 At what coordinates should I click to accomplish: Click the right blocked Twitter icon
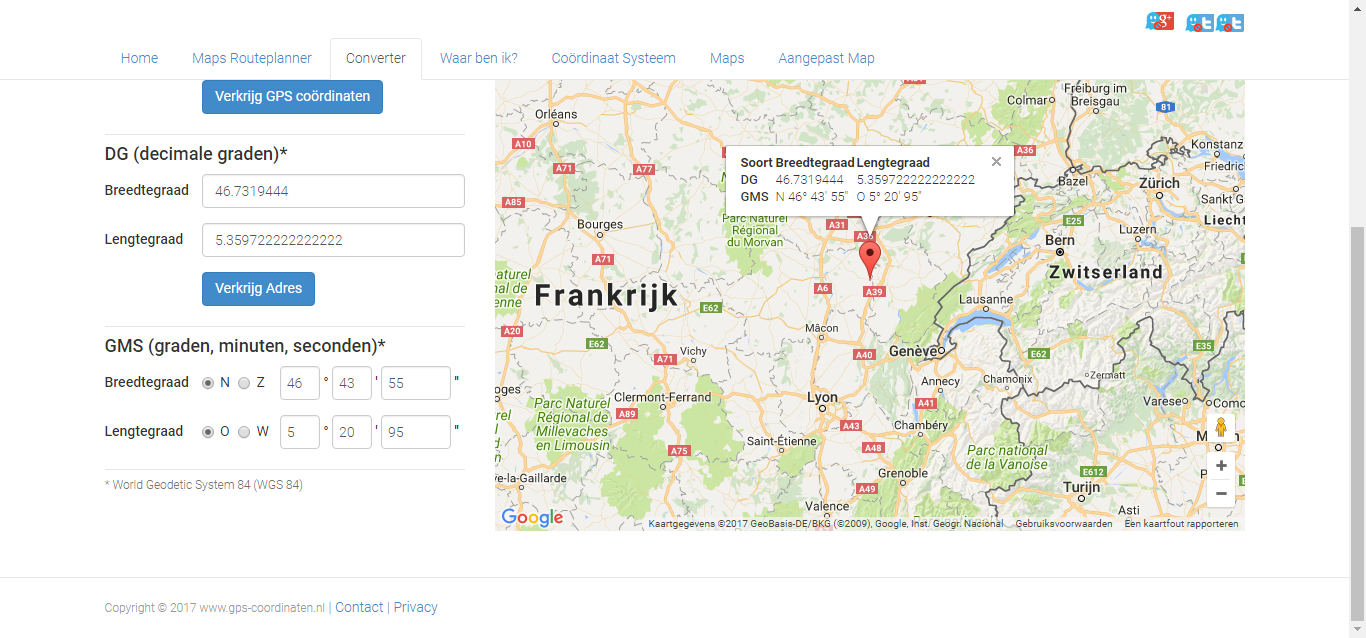point(1230,23)
